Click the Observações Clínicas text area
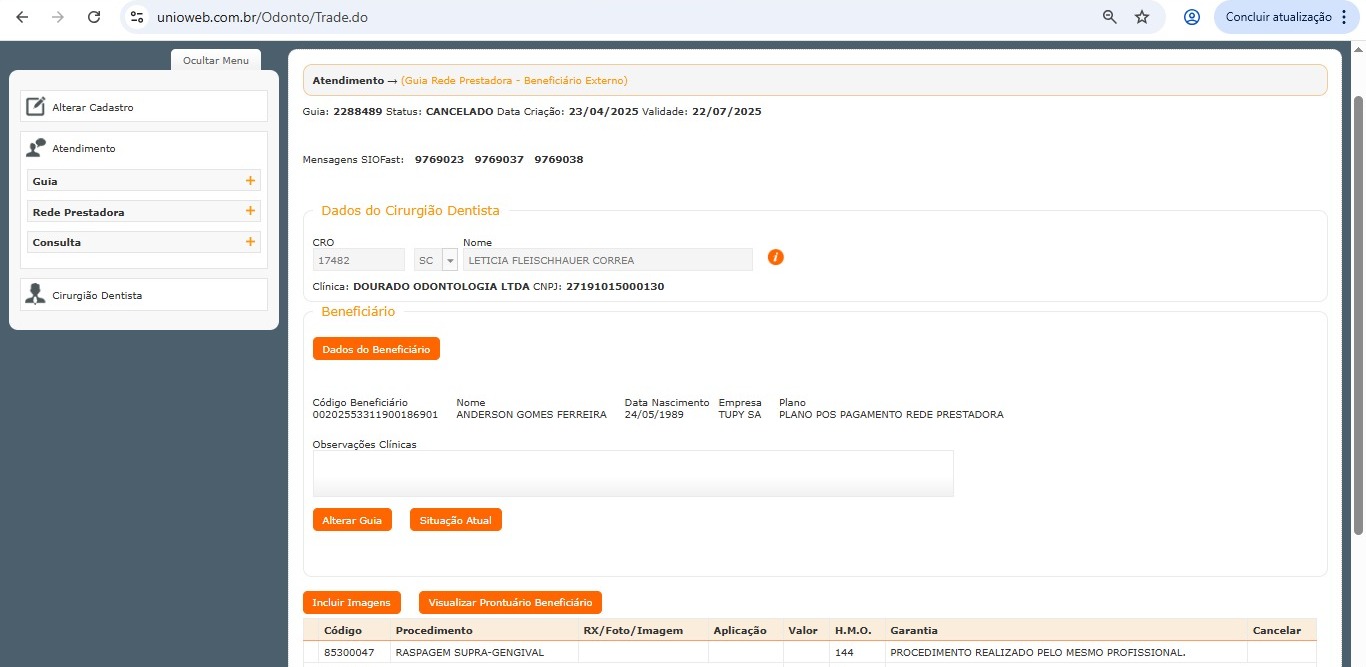Viewport: 1366px width, 667px height. tap(632, 473)
